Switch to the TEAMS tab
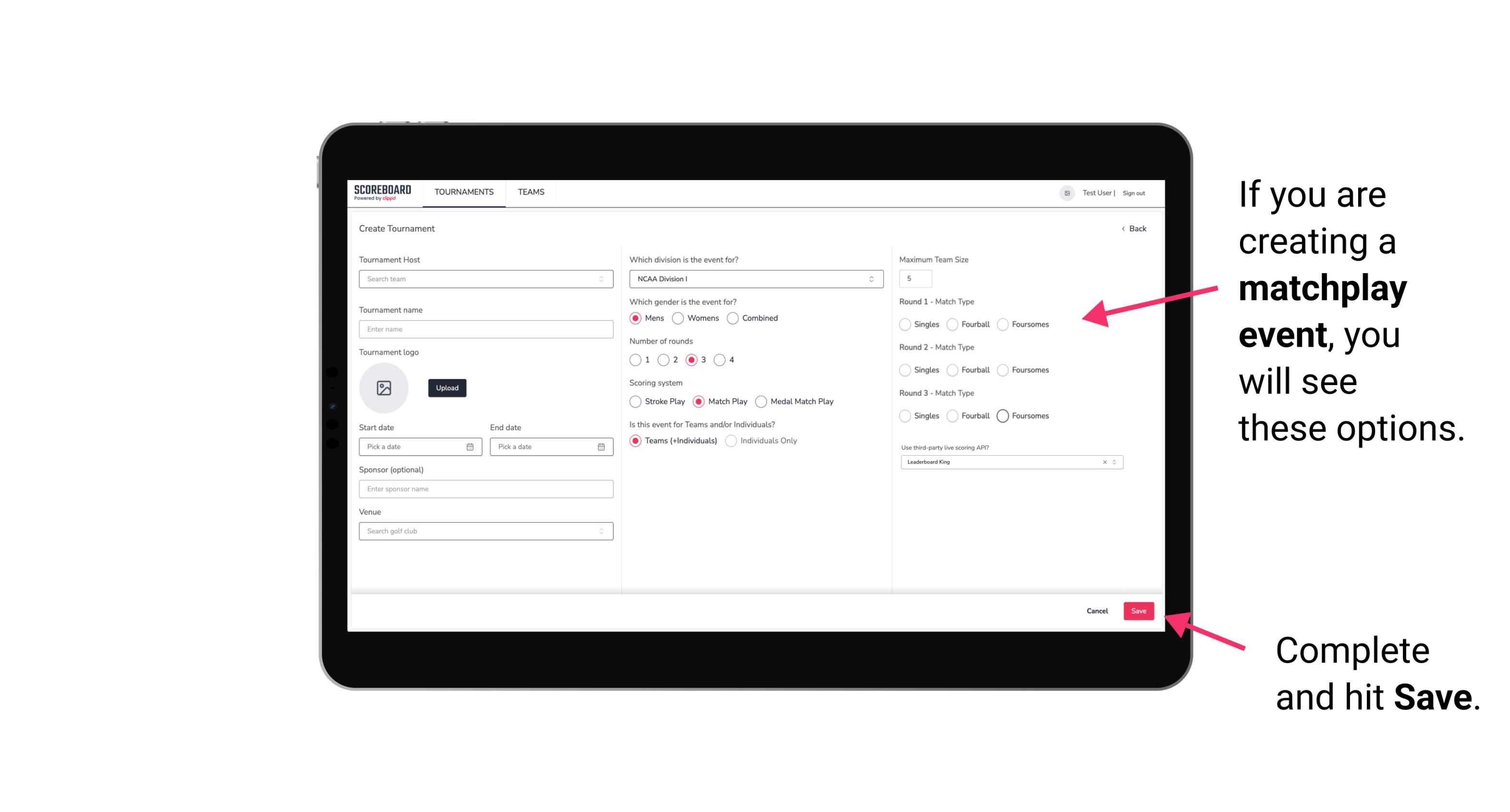Image resolution: width=1510 pixels, height=812 pixels. [x=530, y=192]
